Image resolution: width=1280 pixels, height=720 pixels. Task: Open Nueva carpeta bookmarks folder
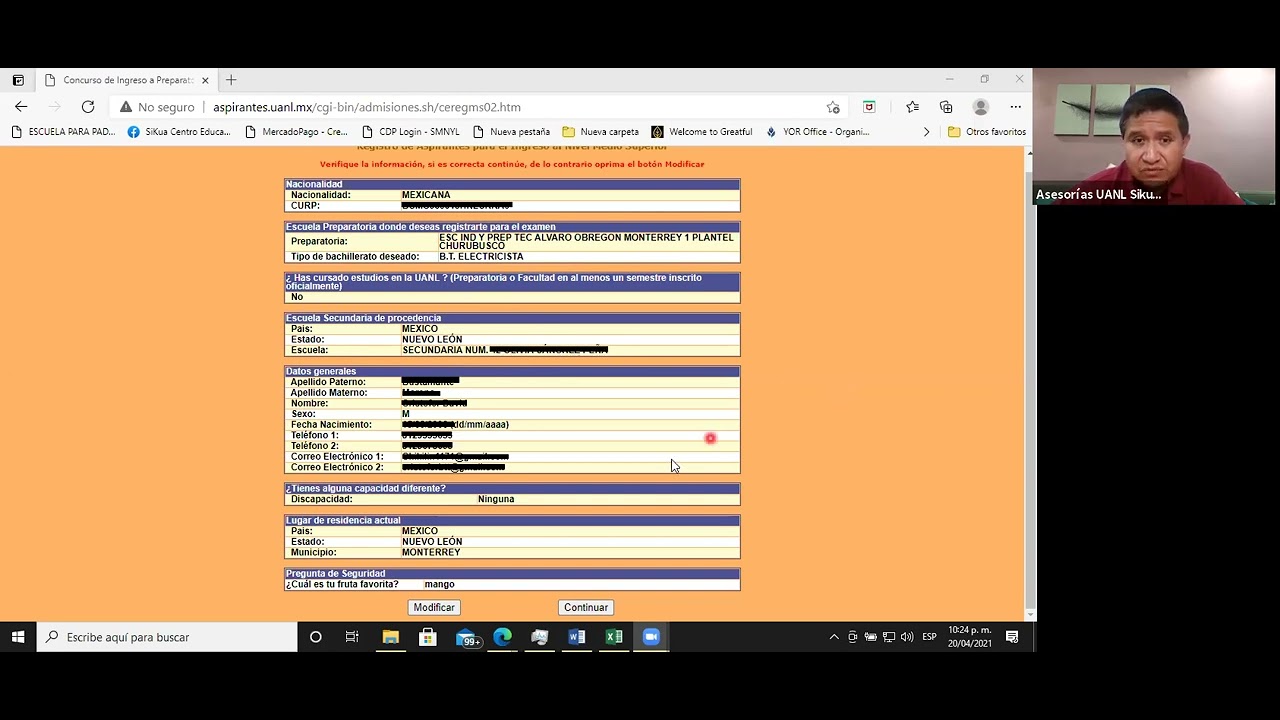coord(601,132)
